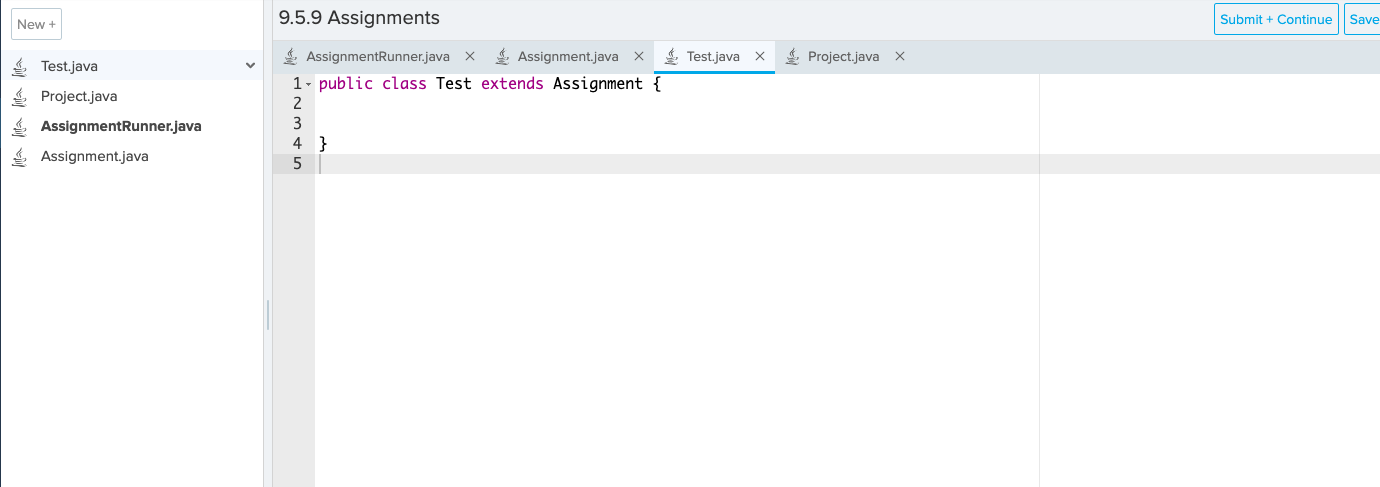Viewport: 1380px width, 487px height.
Task: Close the Assignment.java tab
Action: 639,56
